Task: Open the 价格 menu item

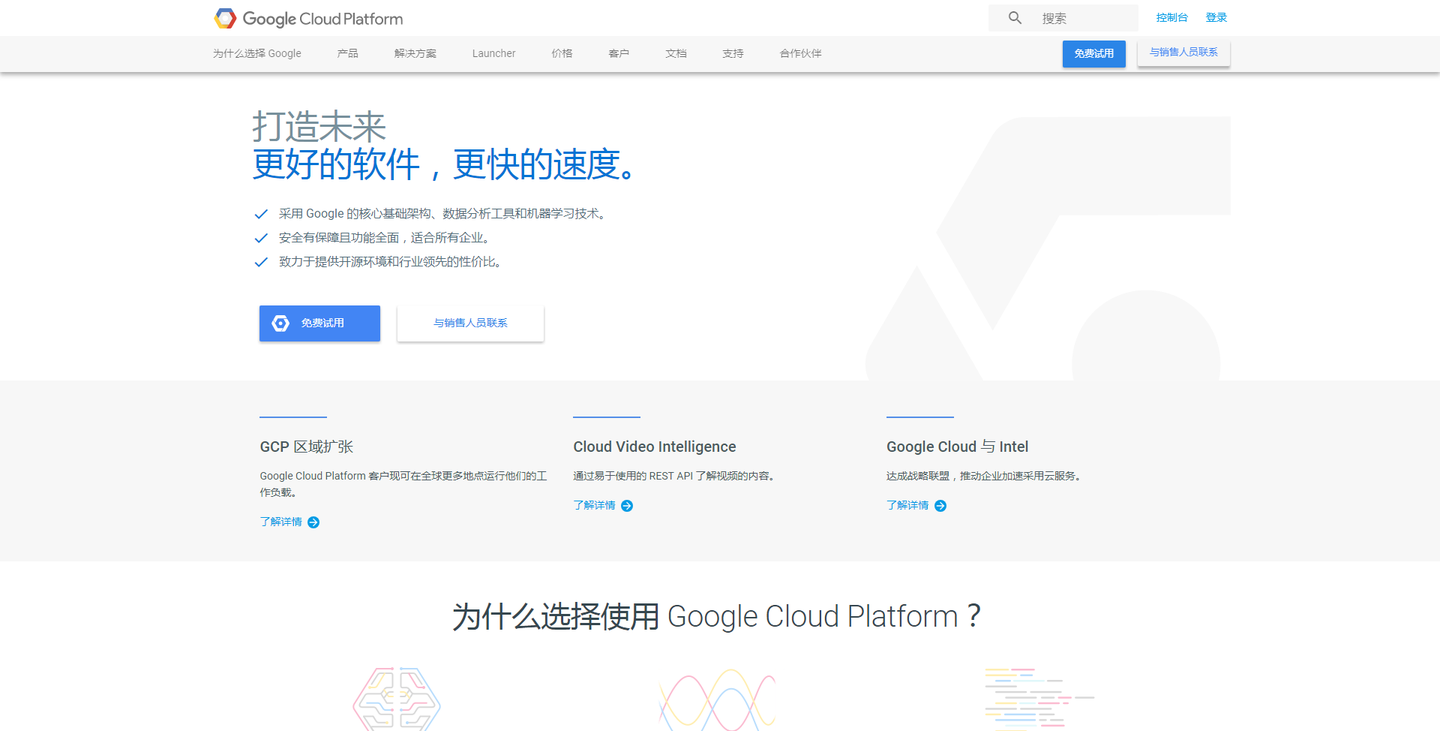Action: pyautogui.click(x=562, y=54)
